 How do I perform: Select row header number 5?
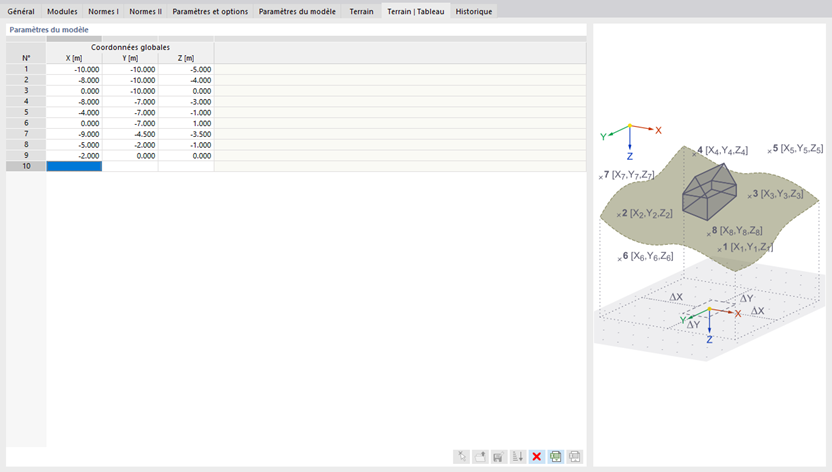point(26,112)
